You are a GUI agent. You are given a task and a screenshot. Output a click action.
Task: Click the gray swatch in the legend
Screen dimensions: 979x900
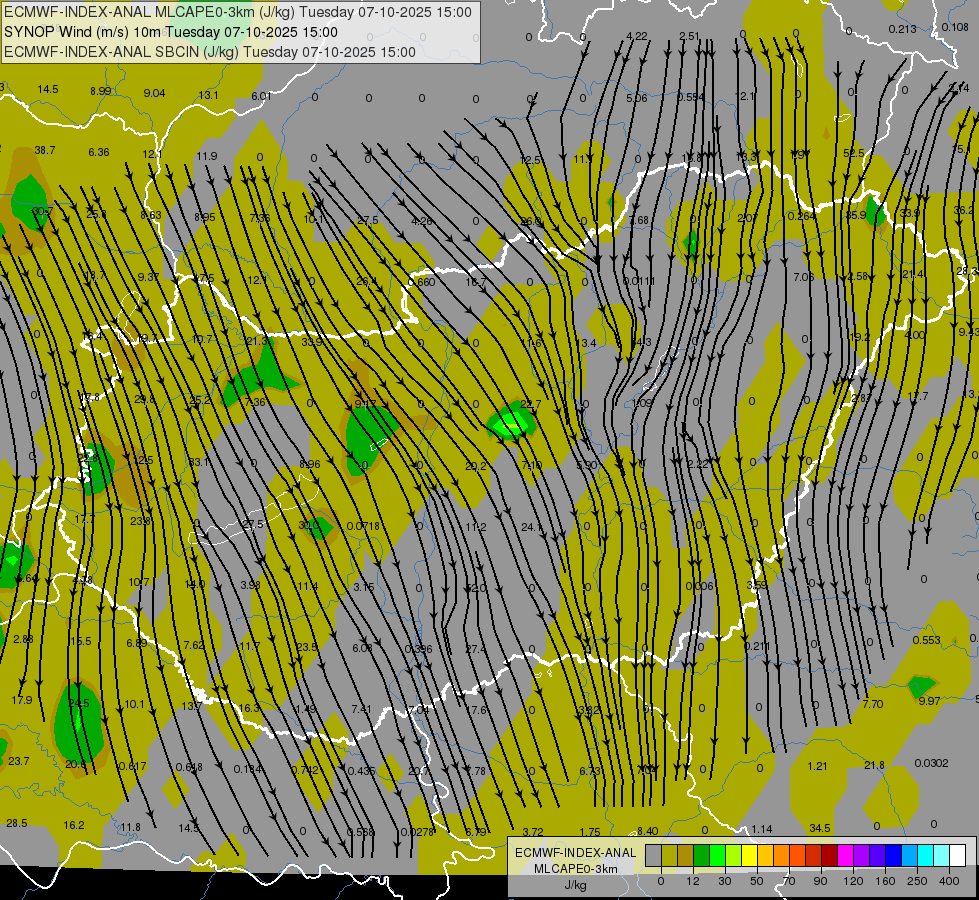[653, 855]
